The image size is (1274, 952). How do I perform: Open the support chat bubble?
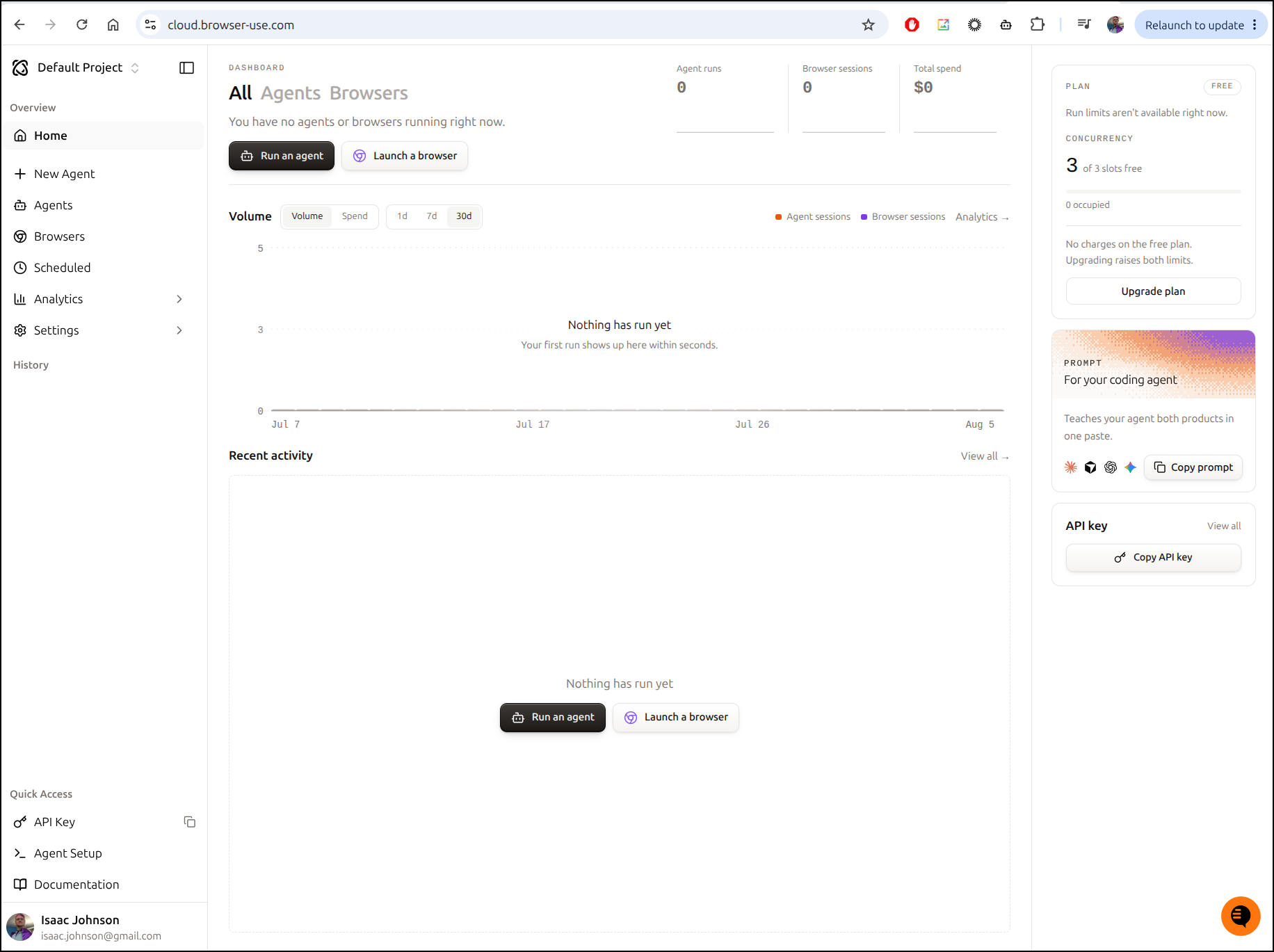click(x=1241, y=916)
